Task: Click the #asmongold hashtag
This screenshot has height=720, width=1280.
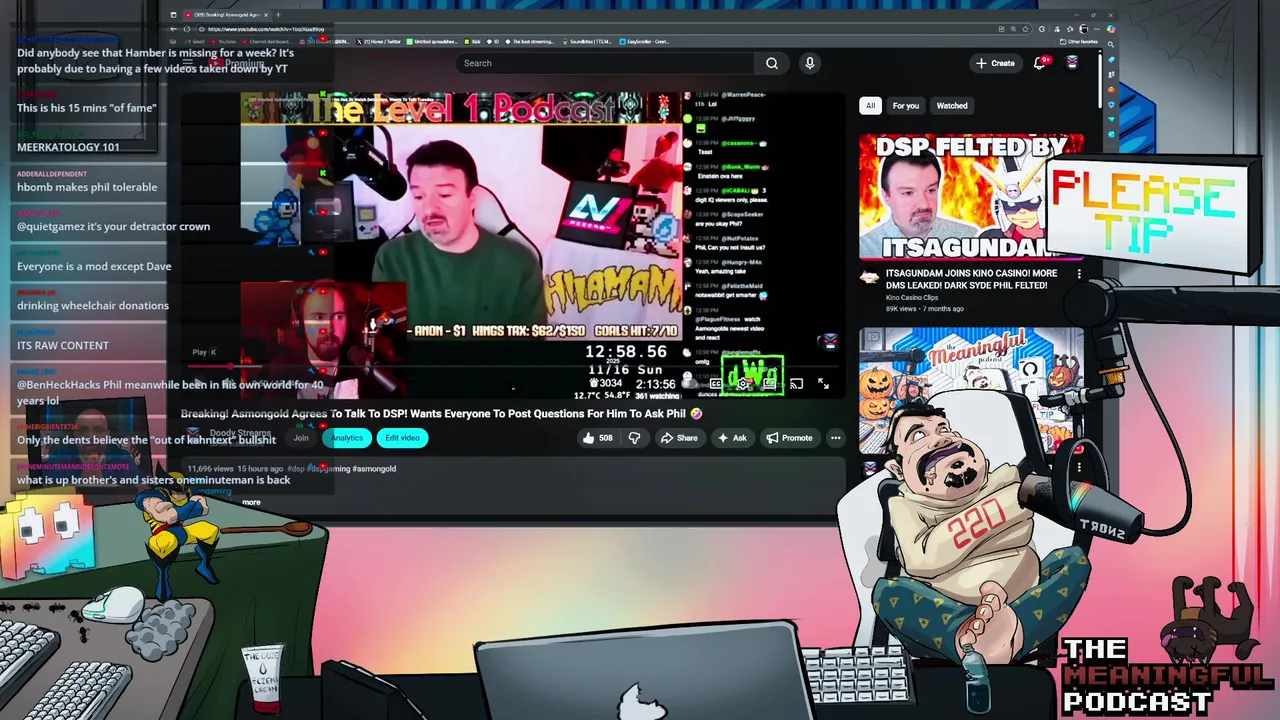Action: coord(374,468)
